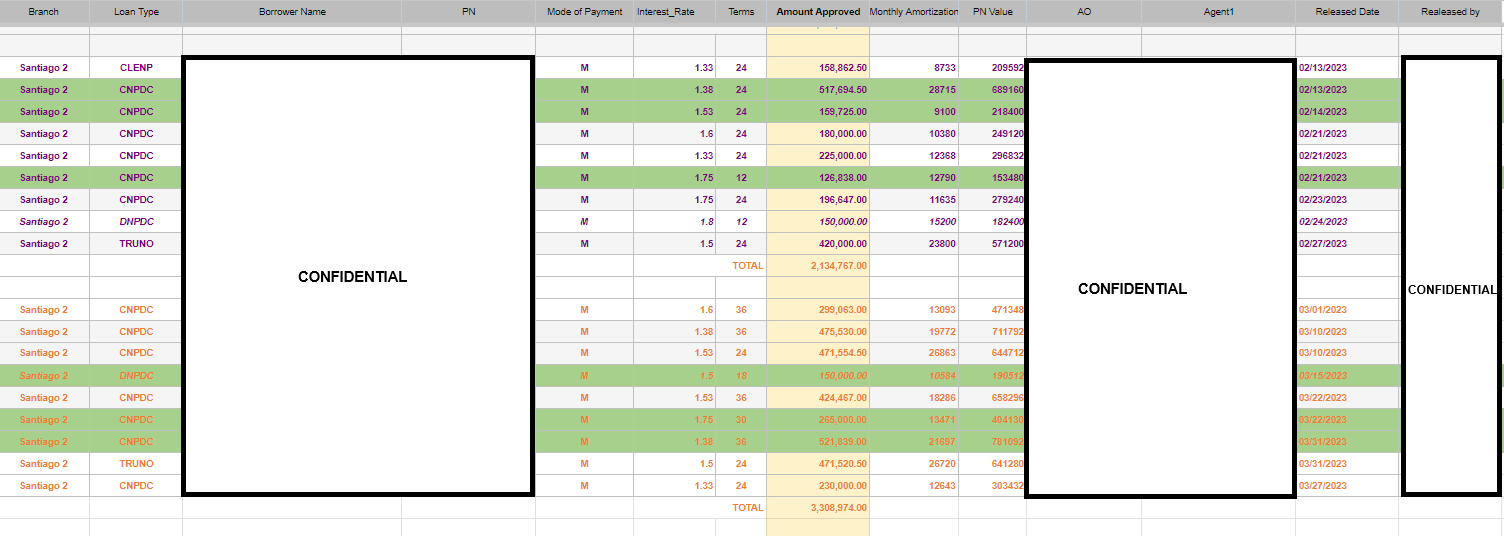Click released date 03/27/2023
Viewport: 1504px width, 558px height.
click(x=1347, y=486)
